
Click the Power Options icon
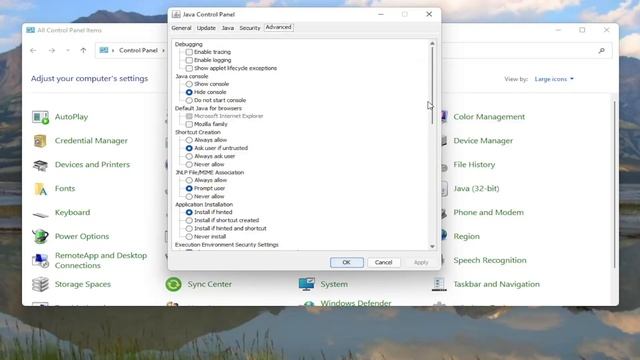coord(40,236)
